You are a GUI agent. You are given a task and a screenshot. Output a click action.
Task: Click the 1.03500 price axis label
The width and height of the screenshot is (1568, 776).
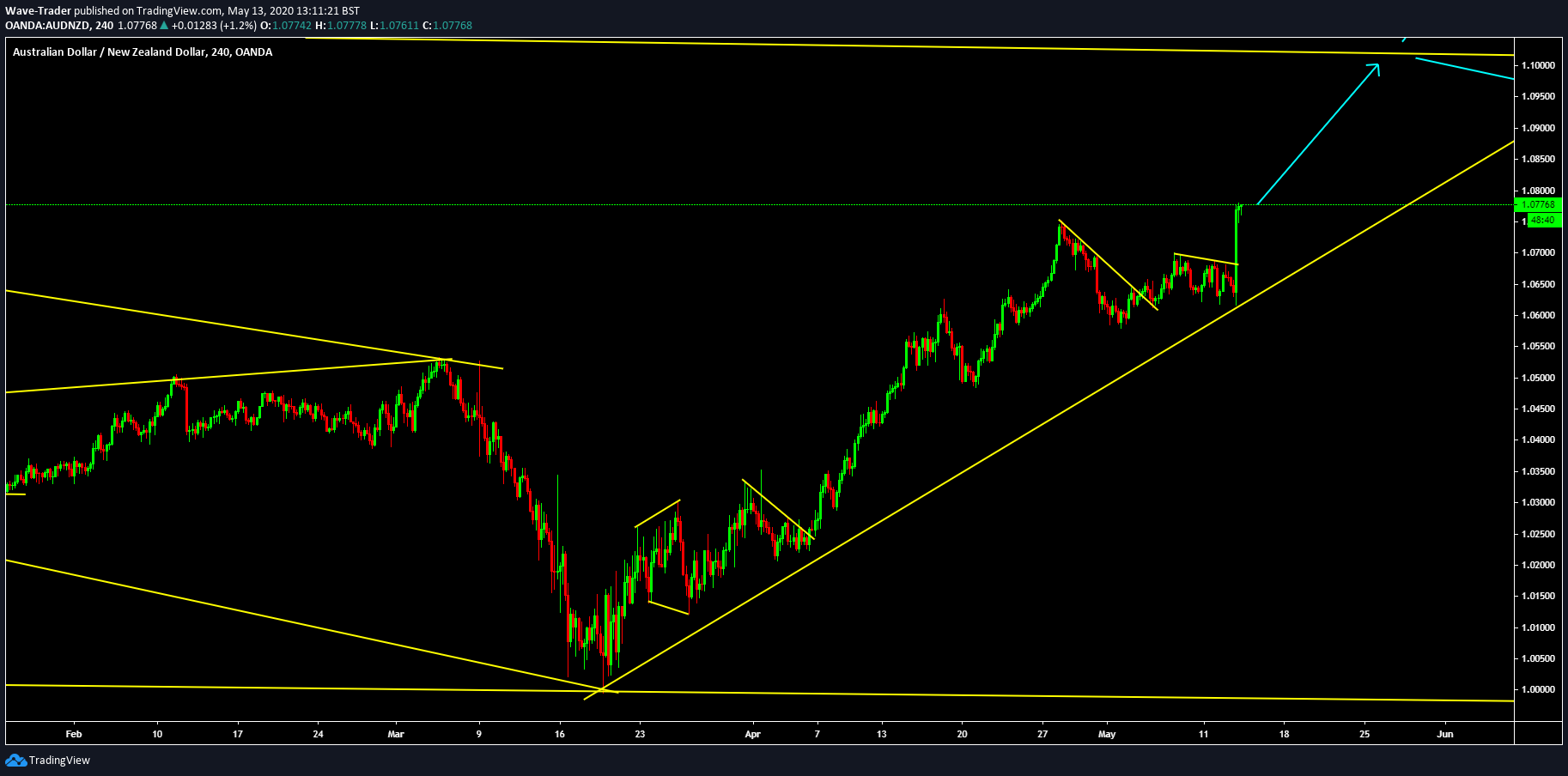[1538, 471]
